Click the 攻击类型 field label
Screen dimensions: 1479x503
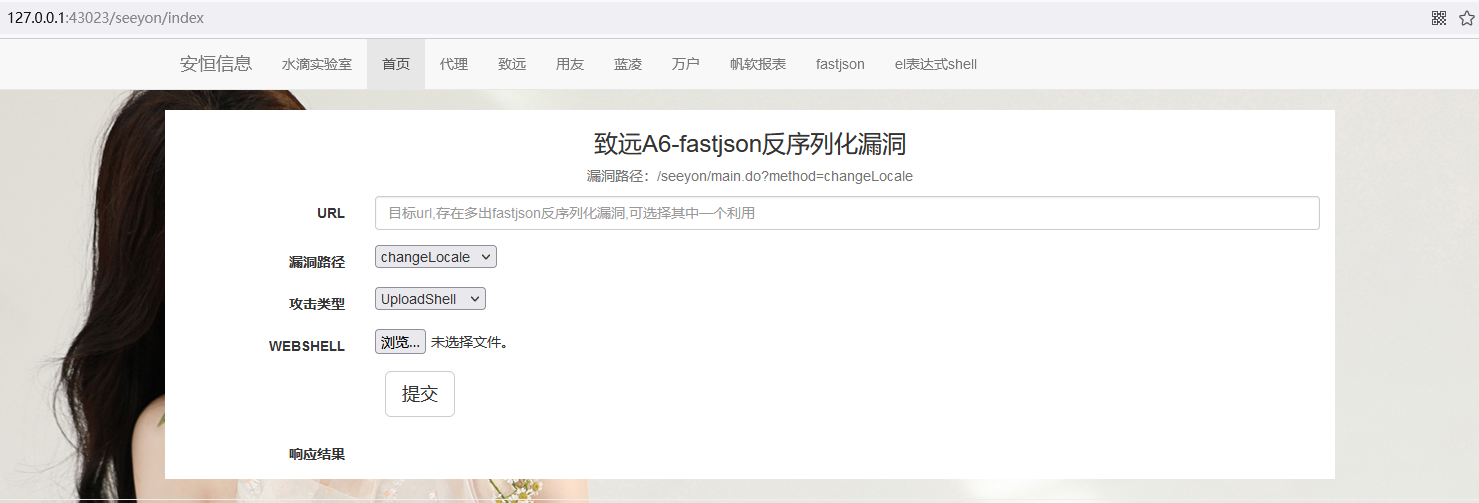click(x=317, y=303)
